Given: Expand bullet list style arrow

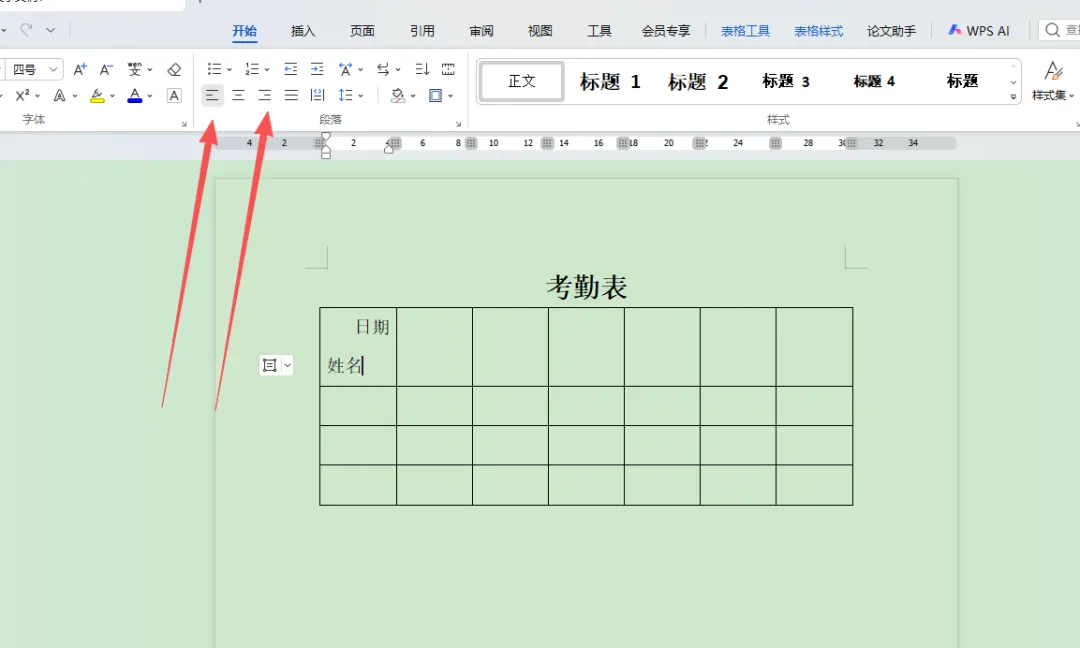Looking at the screenshot, I should [229, 70].
